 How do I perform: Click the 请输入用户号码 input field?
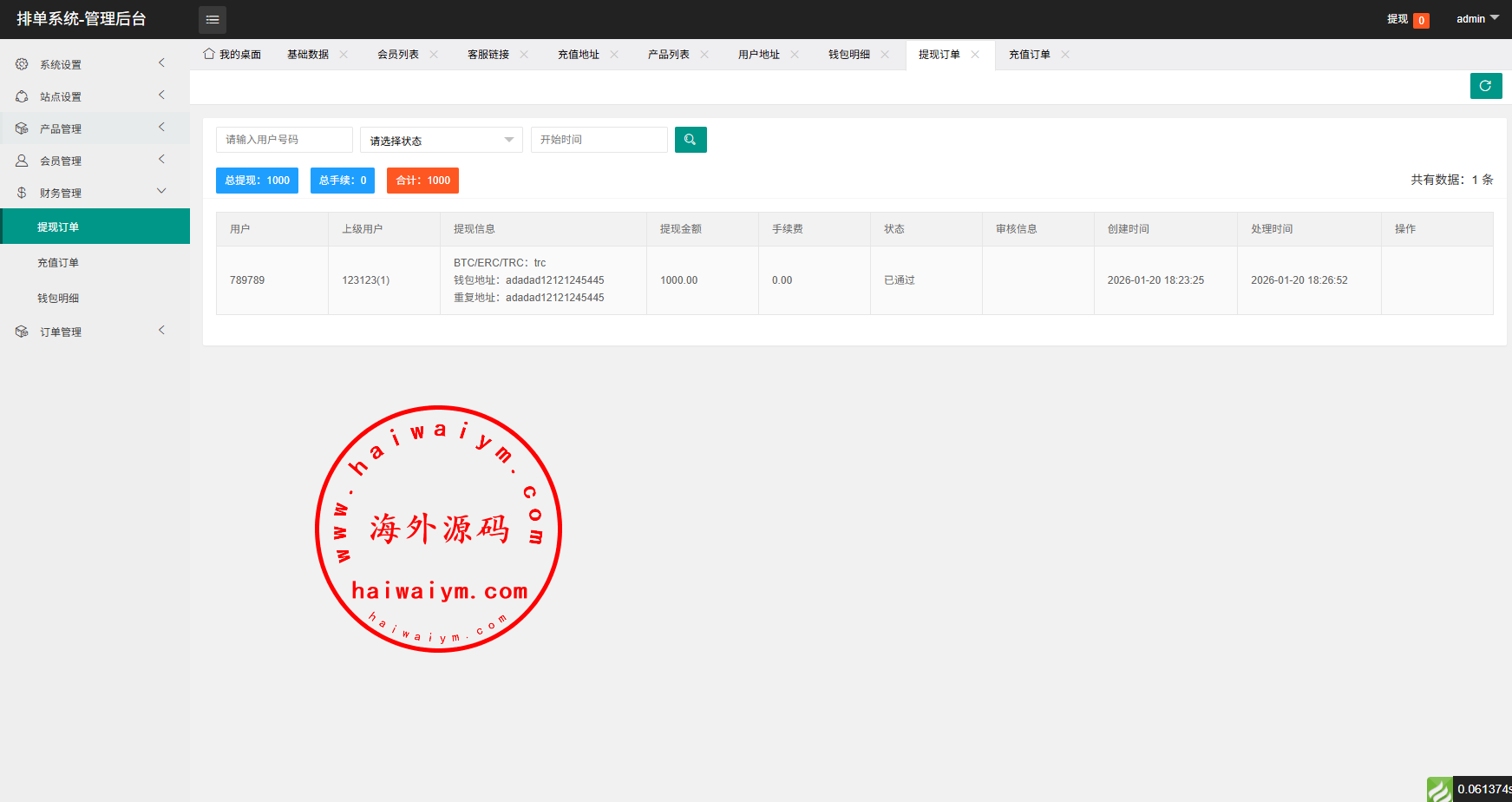pyautogui.click(x=284, y=140)
